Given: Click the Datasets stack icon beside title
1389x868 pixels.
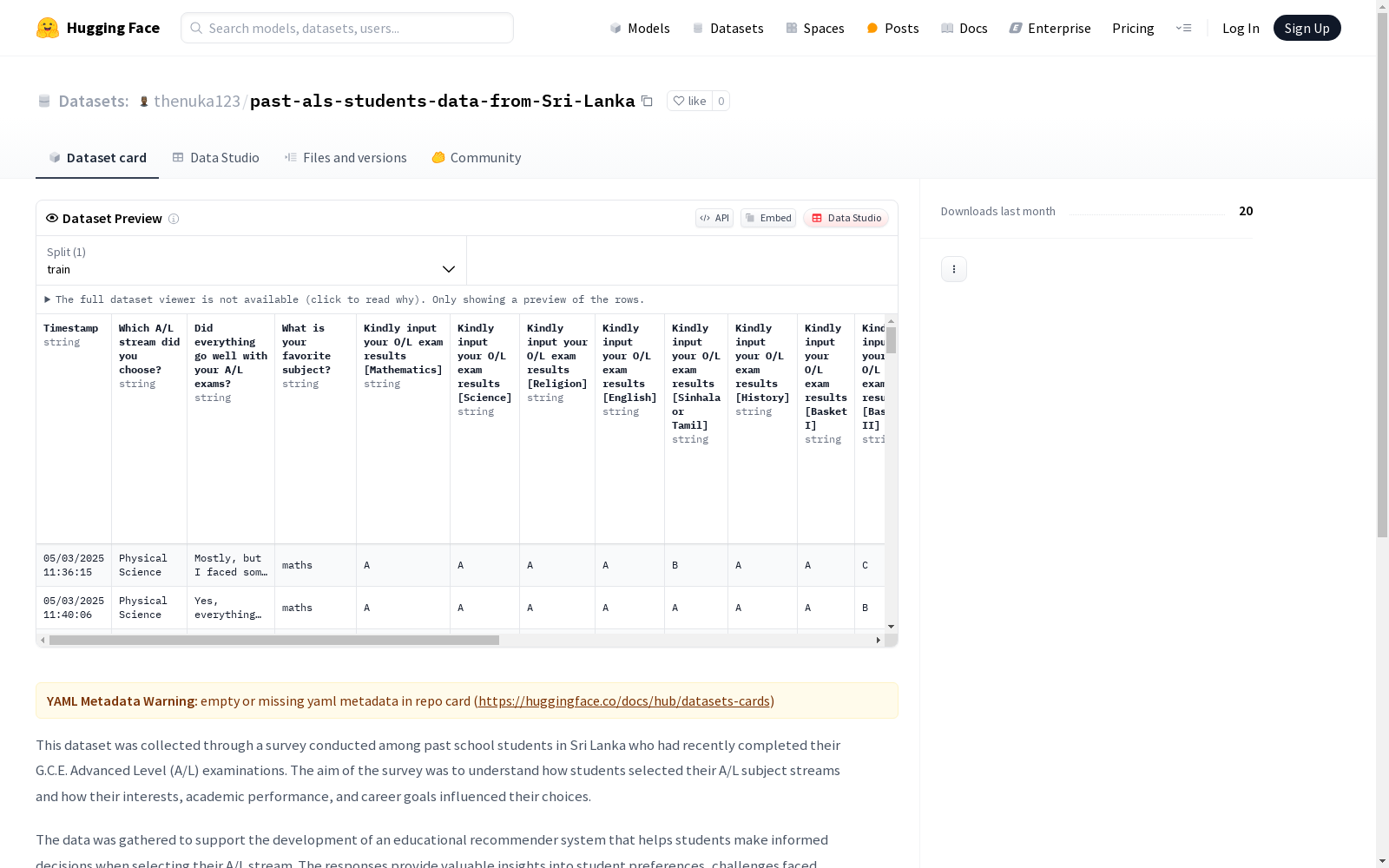Looking at the screenshot, I should coord(44,102).
